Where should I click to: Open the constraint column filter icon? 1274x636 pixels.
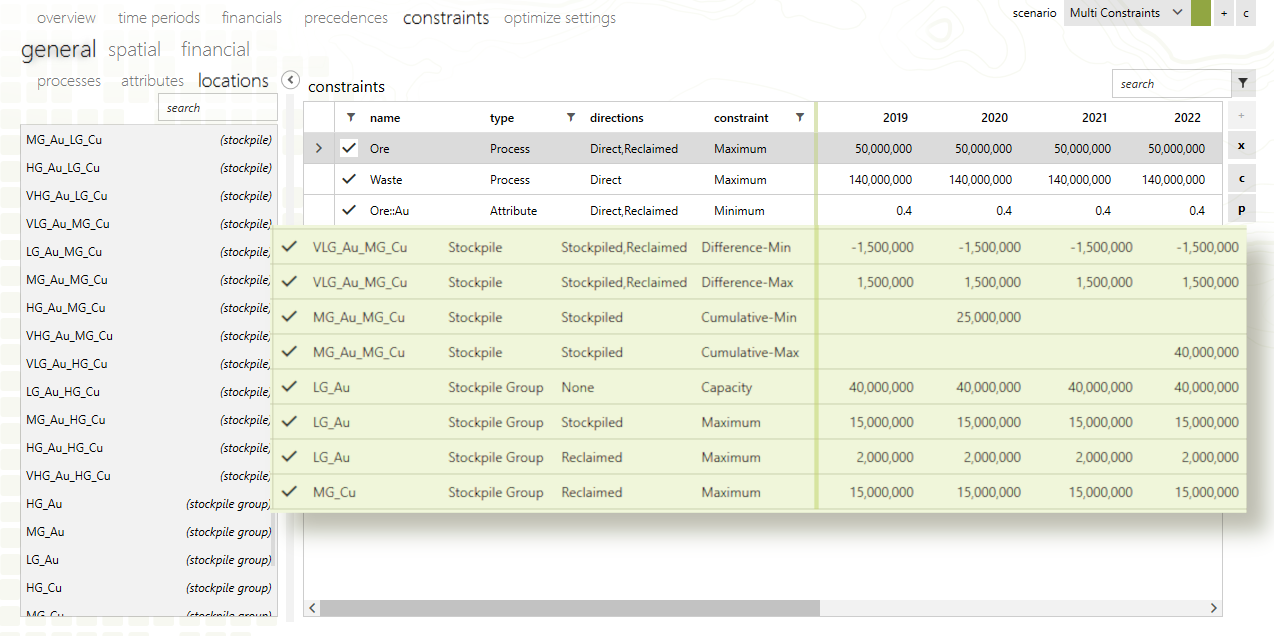[x=800, y=117]
